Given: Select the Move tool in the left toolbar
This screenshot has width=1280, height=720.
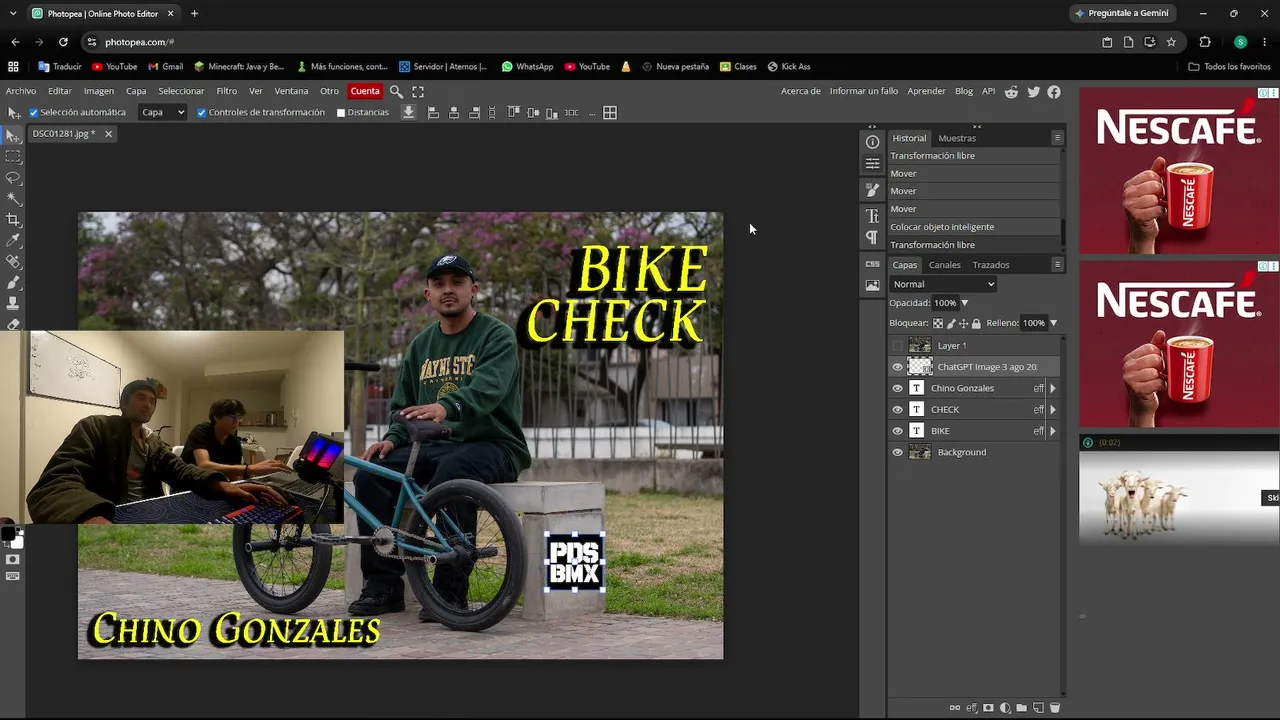Looking at the screenshot, I should tap(13, 135).
